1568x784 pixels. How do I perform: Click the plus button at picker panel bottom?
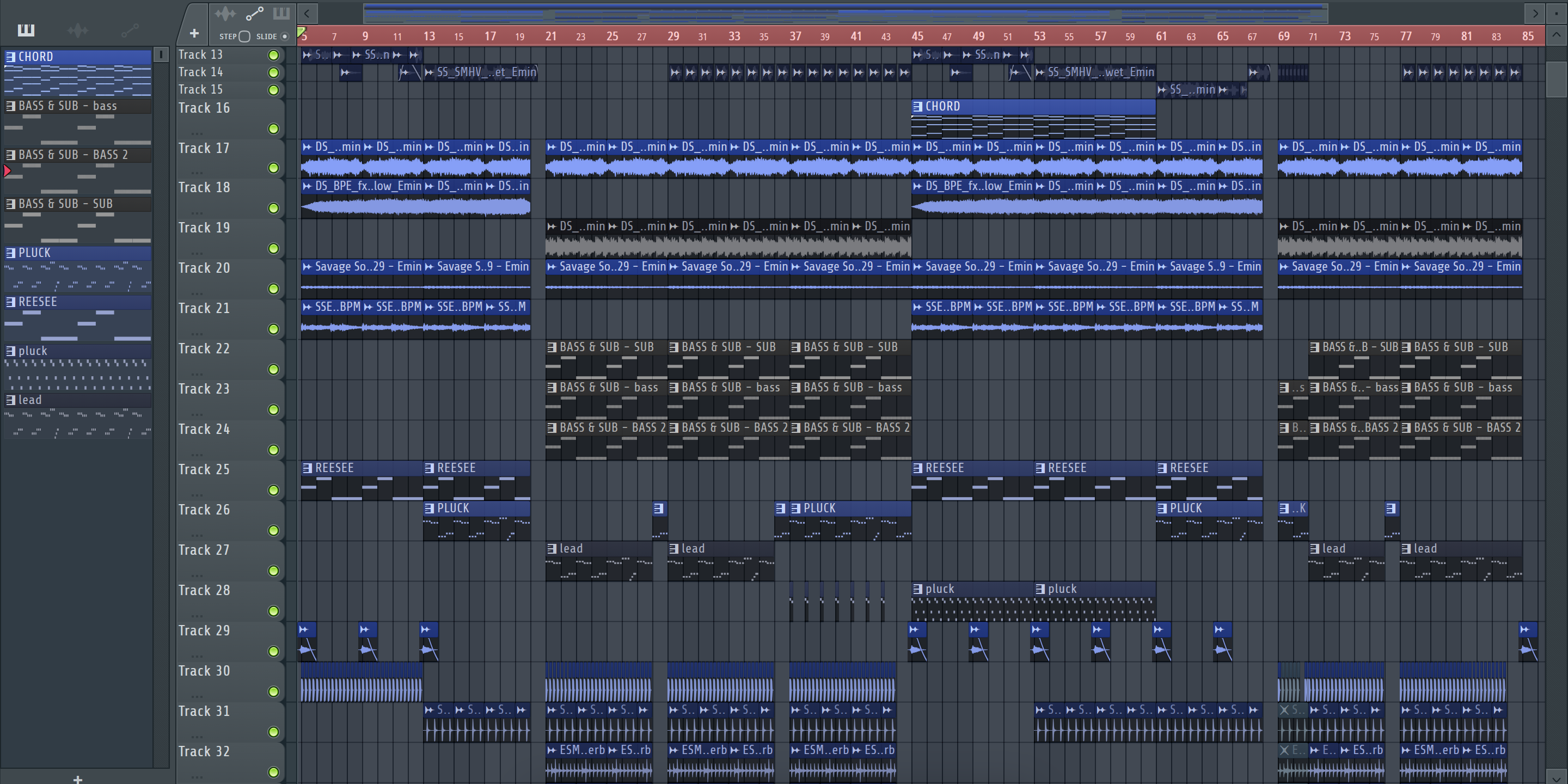click(x=77, y=779)
